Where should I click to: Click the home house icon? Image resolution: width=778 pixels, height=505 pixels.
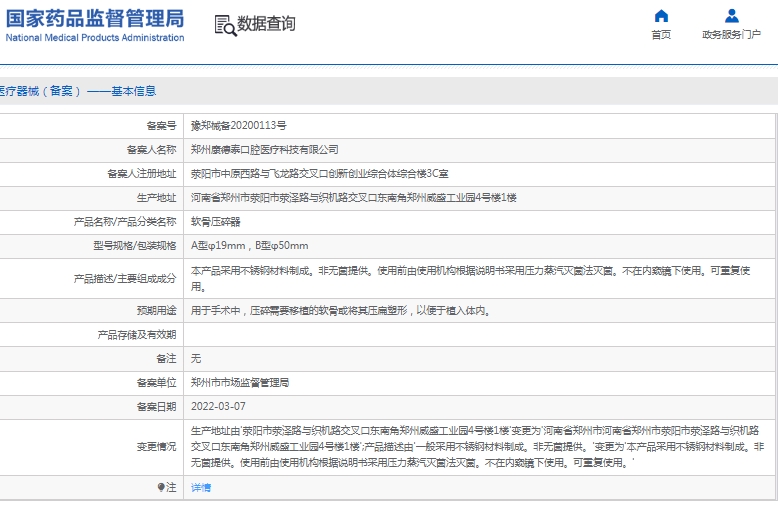661,16
